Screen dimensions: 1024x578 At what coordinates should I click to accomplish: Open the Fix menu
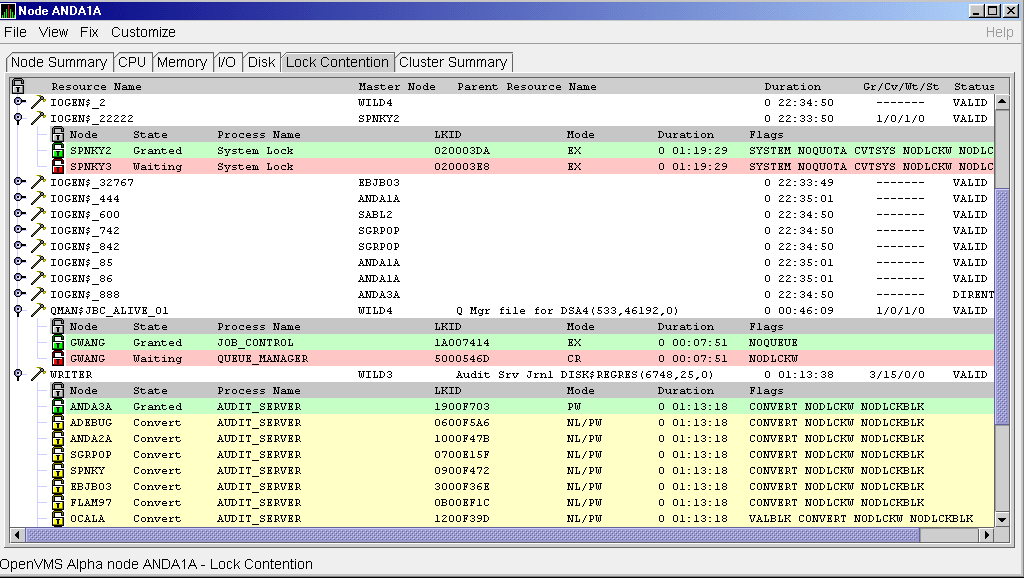[x=89, y=32]
